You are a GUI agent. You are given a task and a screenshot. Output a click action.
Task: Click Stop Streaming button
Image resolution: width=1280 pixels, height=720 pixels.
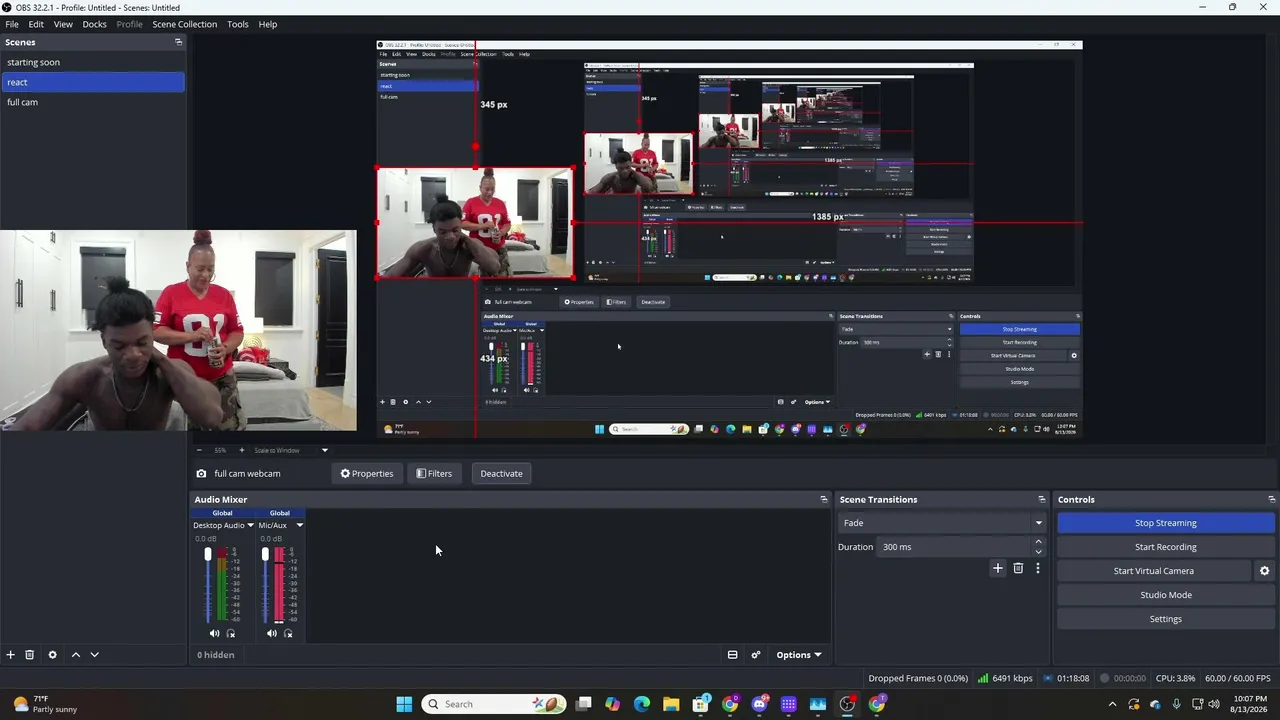point(1165,523)
